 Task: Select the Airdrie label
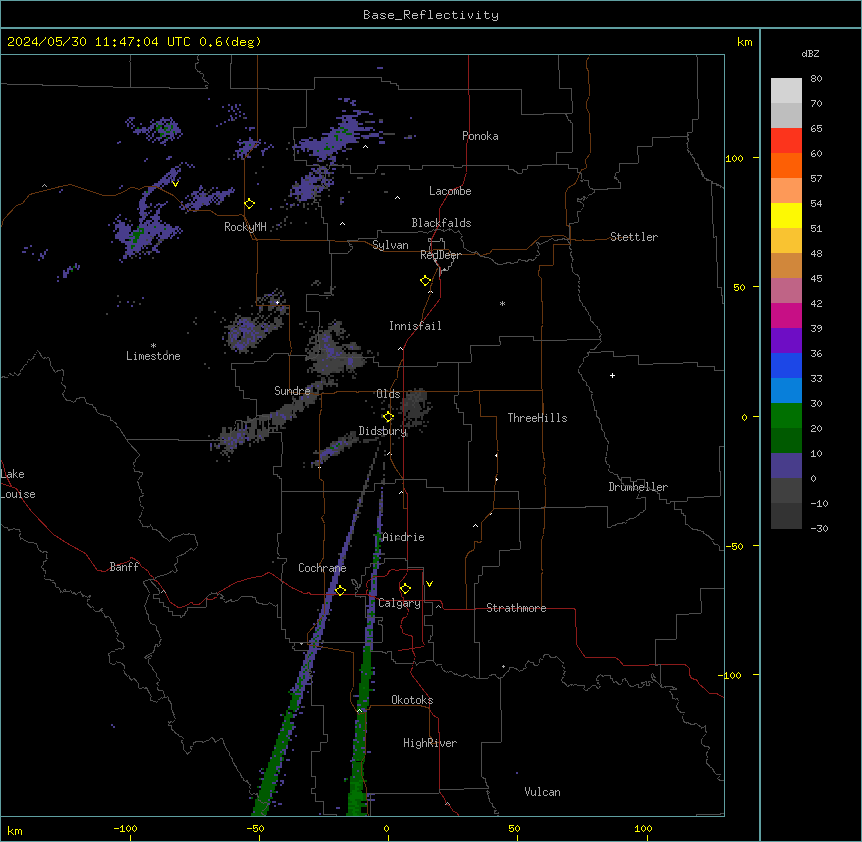[x=404, y=537]
